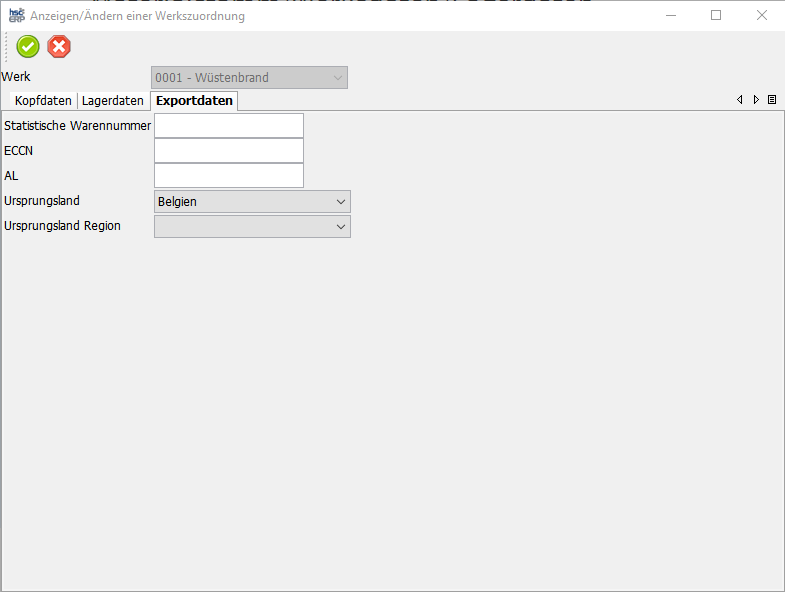Click the window title 'Anzeigen/Ändern einer Werkszuordnung'
Viewport: 785px width, 592px height.
coord(137,16)
